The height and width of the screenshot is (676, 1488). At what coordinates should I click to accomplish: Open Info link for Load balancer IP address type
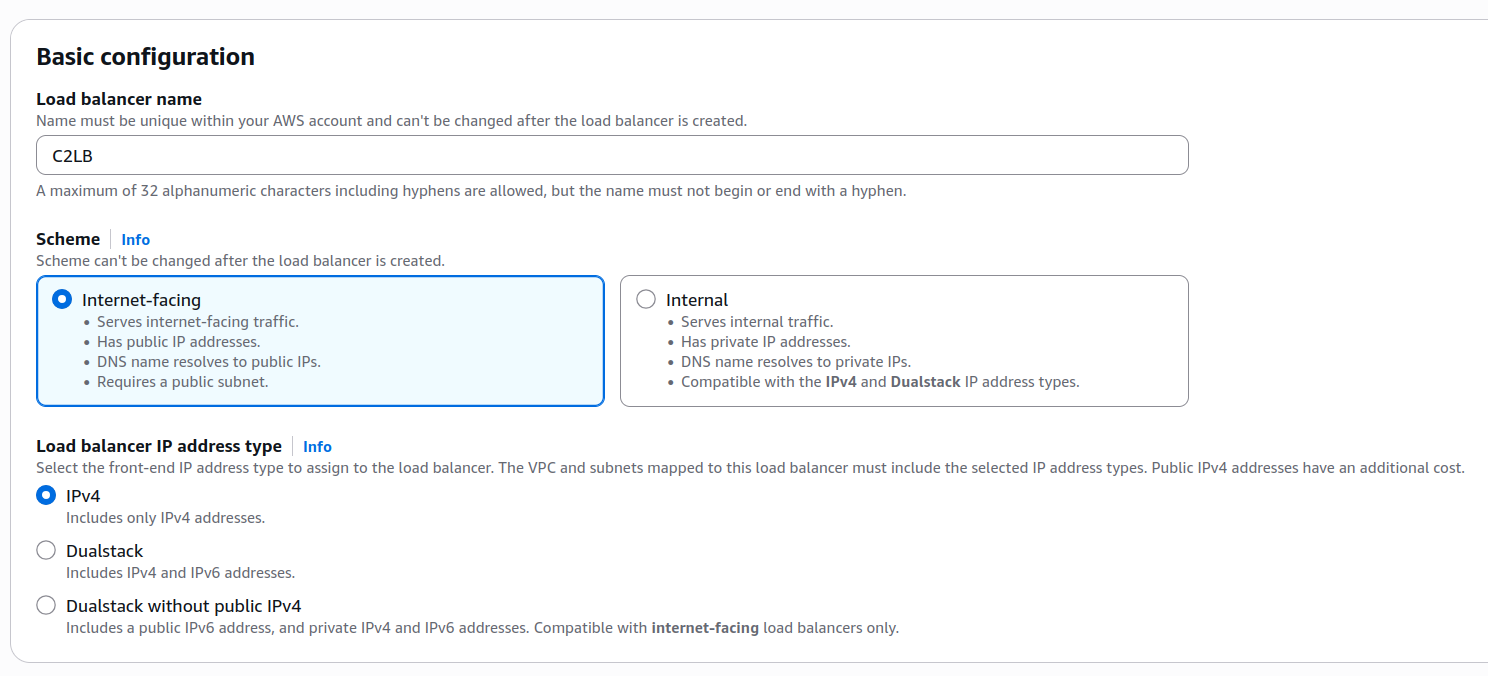[317, 447]
